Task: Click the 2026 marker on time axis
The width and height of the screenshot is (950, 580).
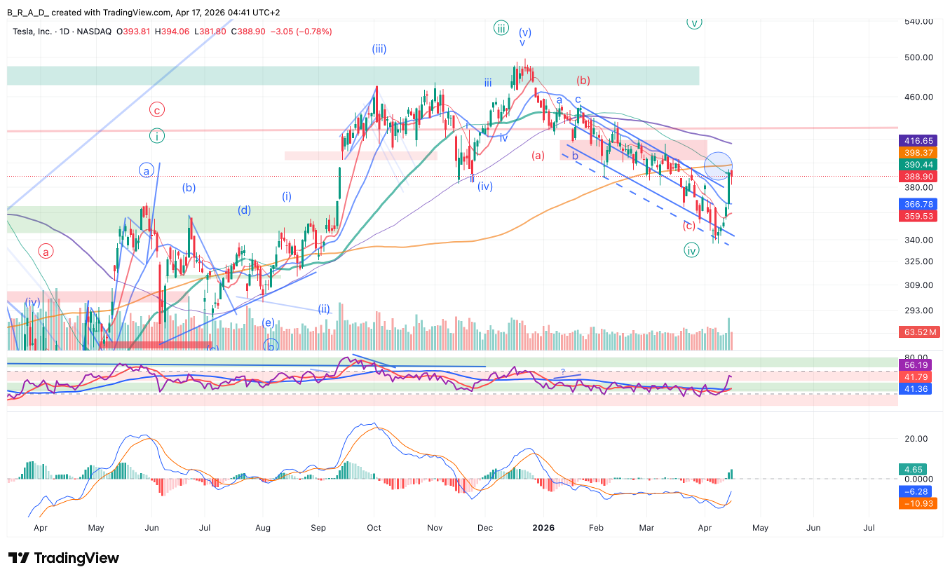Action: click(543, 525)
